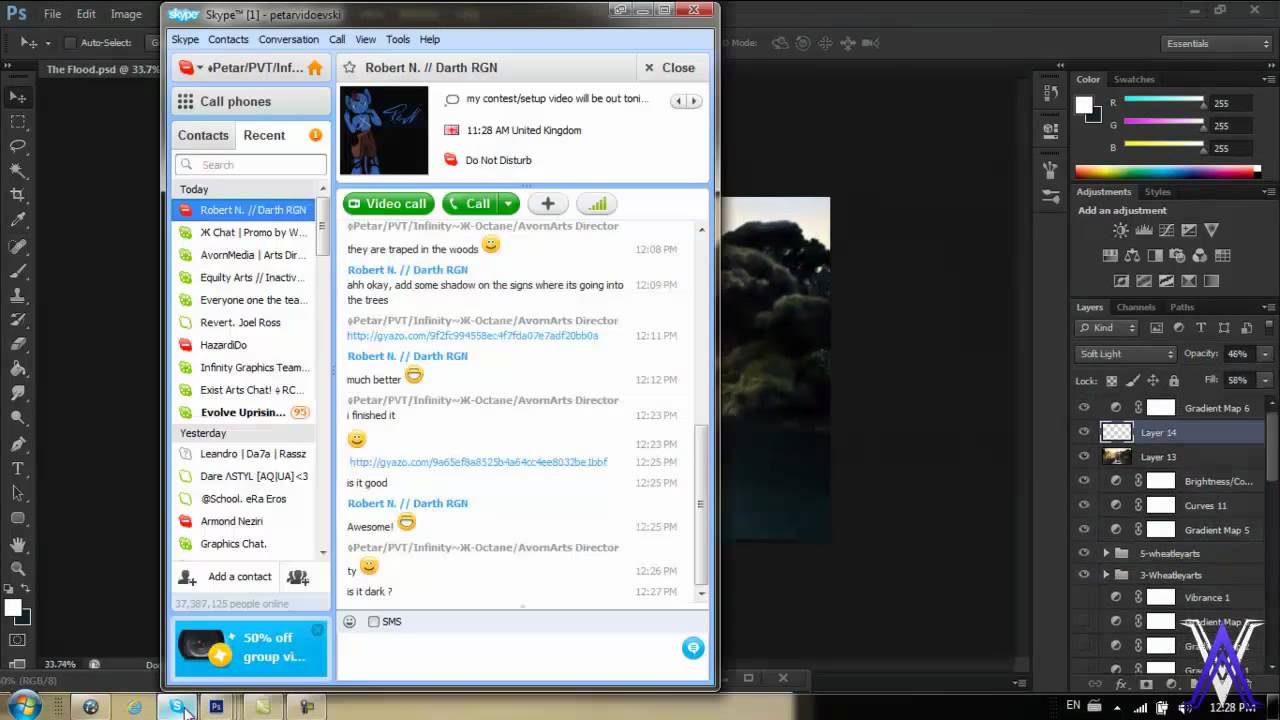Open the Opacity slider dropdown
Image resolution: width=1280 pixels, height=720 pixels.
point(1266,354)
